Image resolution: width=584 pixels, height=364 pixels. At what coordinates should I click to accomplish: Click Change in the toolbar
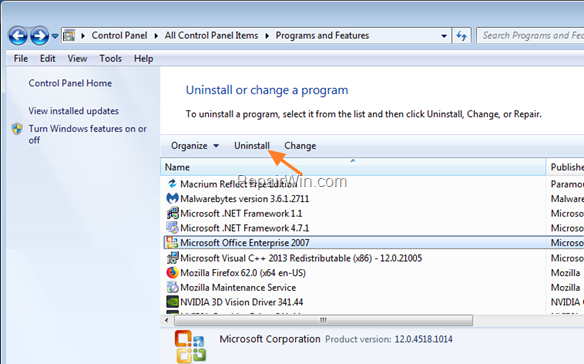click(x=300, y=146)
